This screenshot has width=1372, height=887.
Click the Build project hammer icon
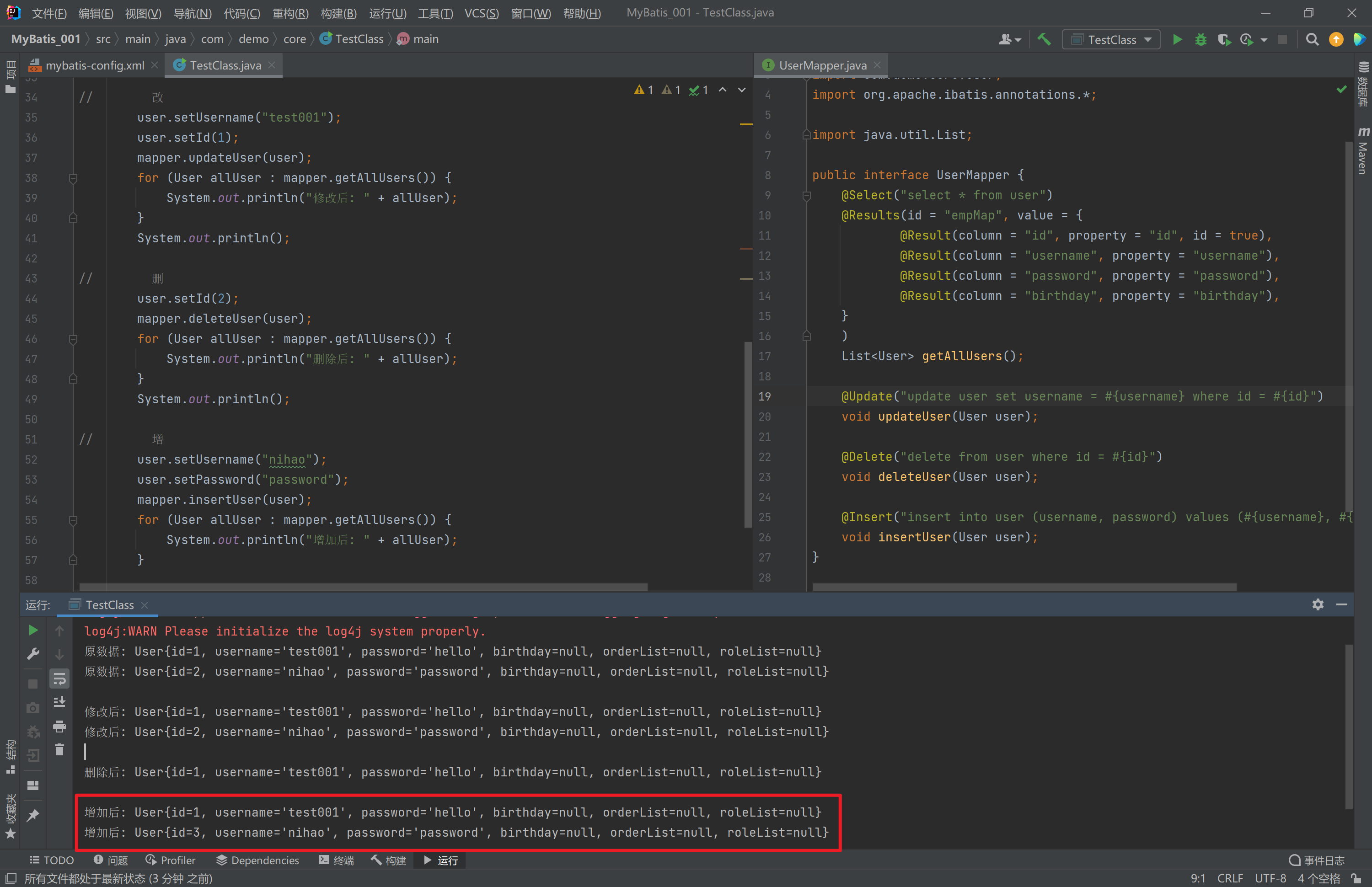pyautogui.click(x=1044, y=39)
